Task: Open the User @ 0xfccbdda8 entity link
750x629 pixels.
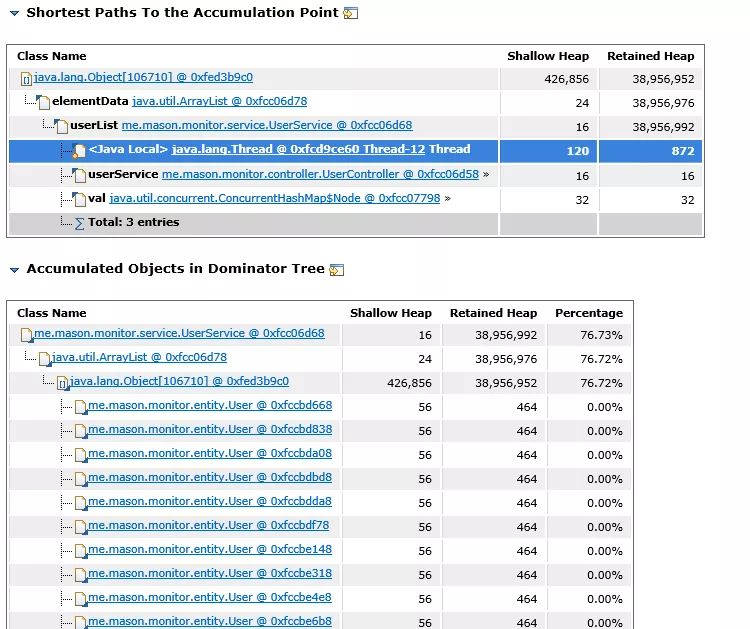Action: [x=210, y=501]
